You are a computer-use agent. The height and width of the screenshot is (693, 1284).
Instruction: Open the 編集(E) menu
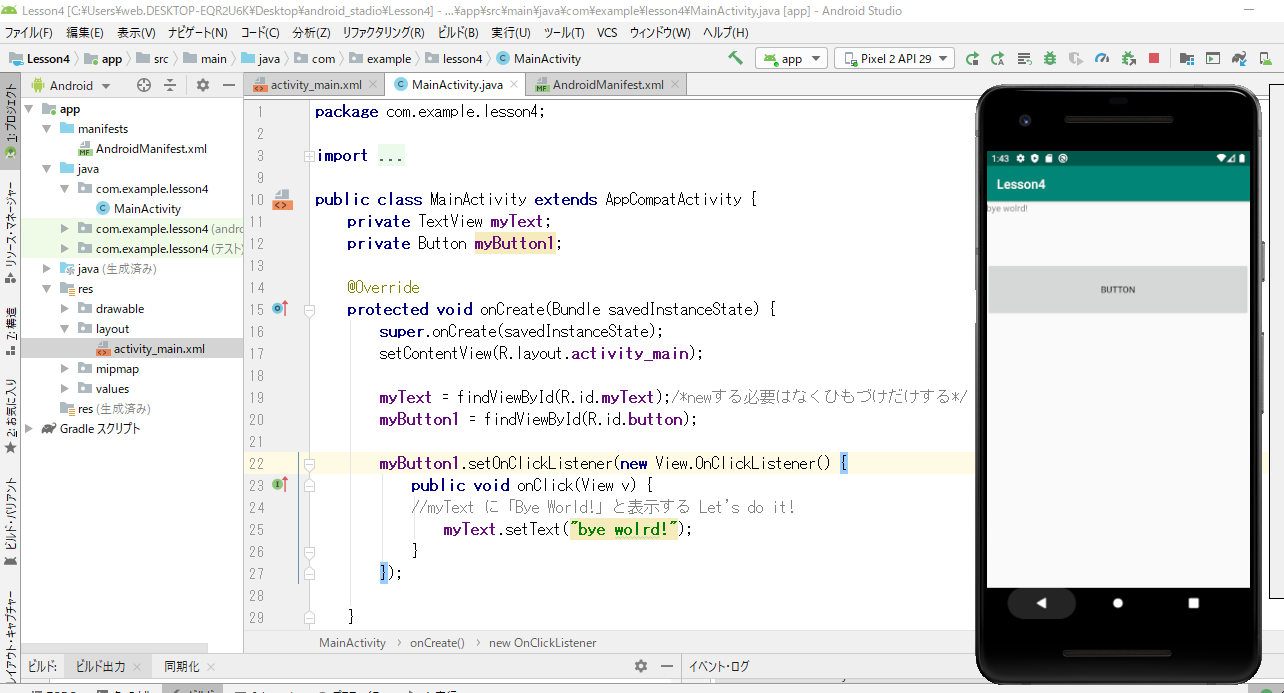point(85,32)
